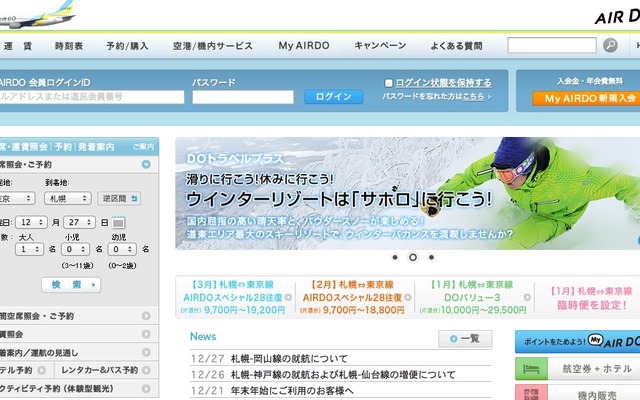Screen dimensions: 640x400
Task: Open the day 27 dropdown
Action: 79,222
